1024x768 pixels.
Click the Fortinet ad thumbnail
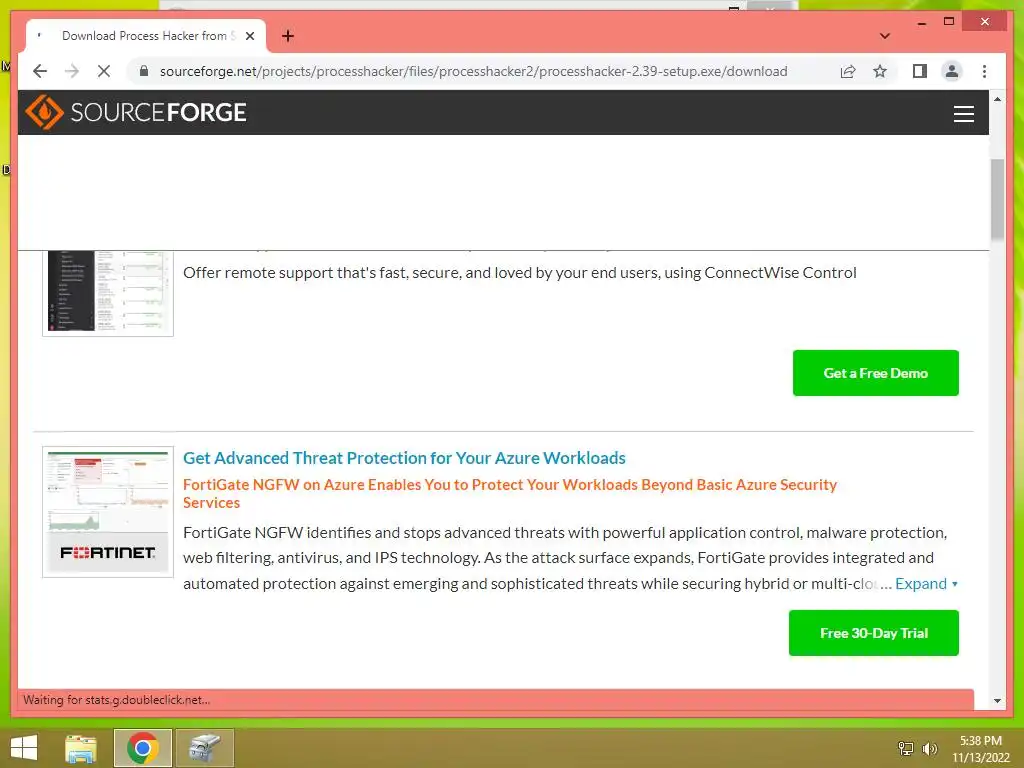pos(108,512)
